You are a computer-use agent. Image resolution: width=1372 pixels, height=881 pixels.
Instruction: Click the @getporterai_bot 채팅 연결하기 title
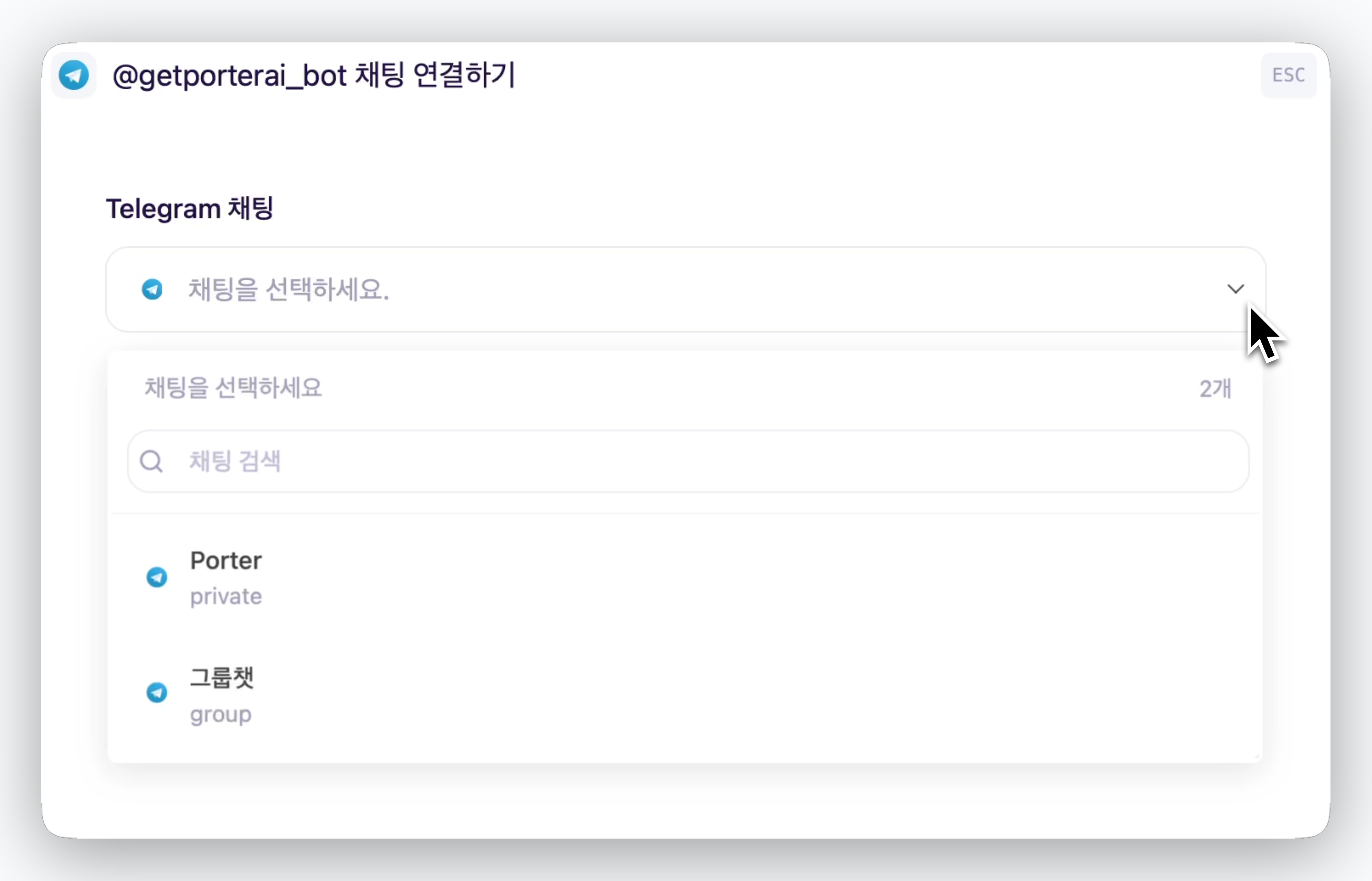(x=314, y=75)
